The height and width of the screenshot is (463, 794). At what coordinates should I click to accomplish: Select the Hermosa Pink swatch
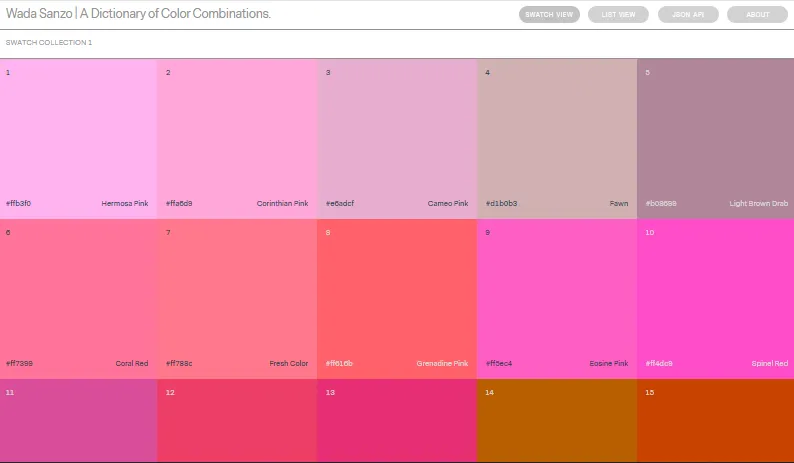point(78,138)
